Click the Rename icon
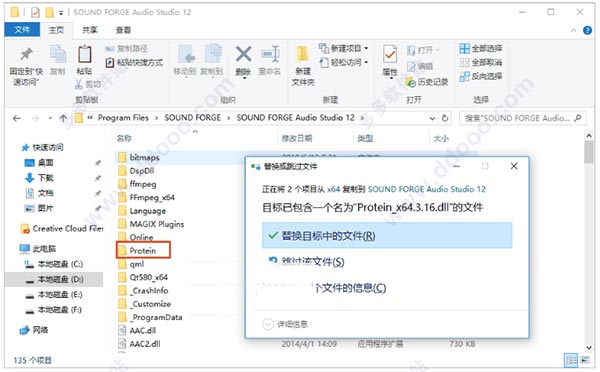 (270, 54)
